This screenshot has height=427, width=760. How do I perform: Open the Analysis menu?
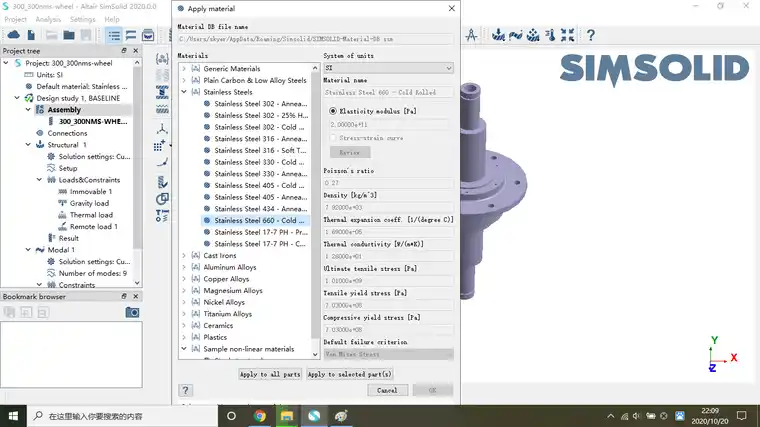tap(48, 19)
